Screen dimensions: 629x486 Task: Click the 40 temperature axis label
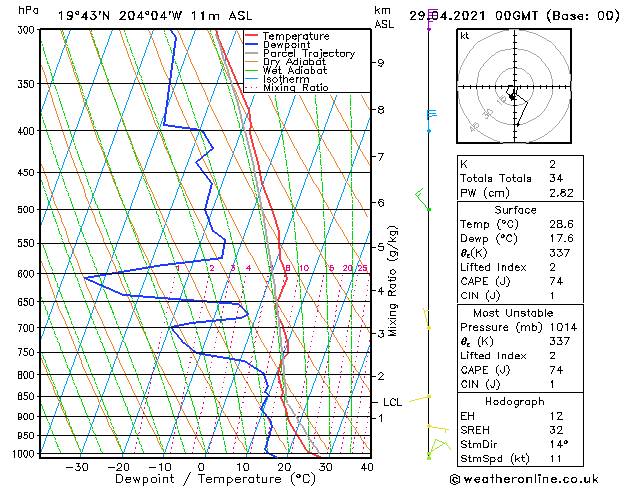point(367,467)
